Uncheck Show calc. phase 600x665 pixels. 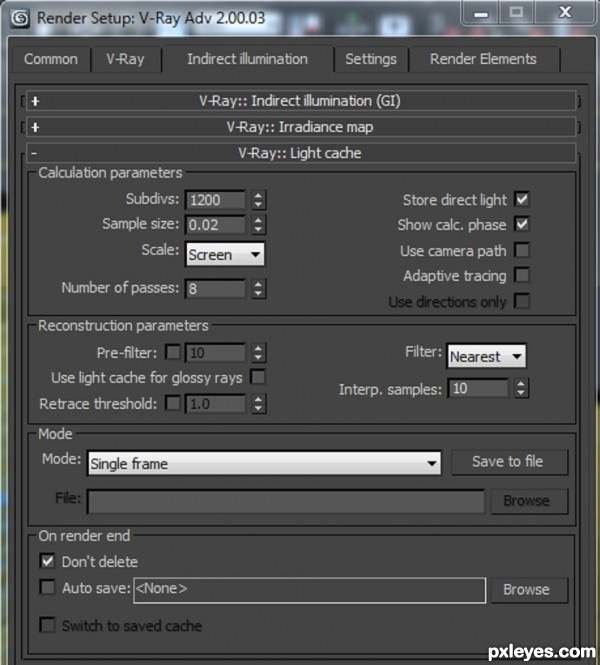point(522,224)
